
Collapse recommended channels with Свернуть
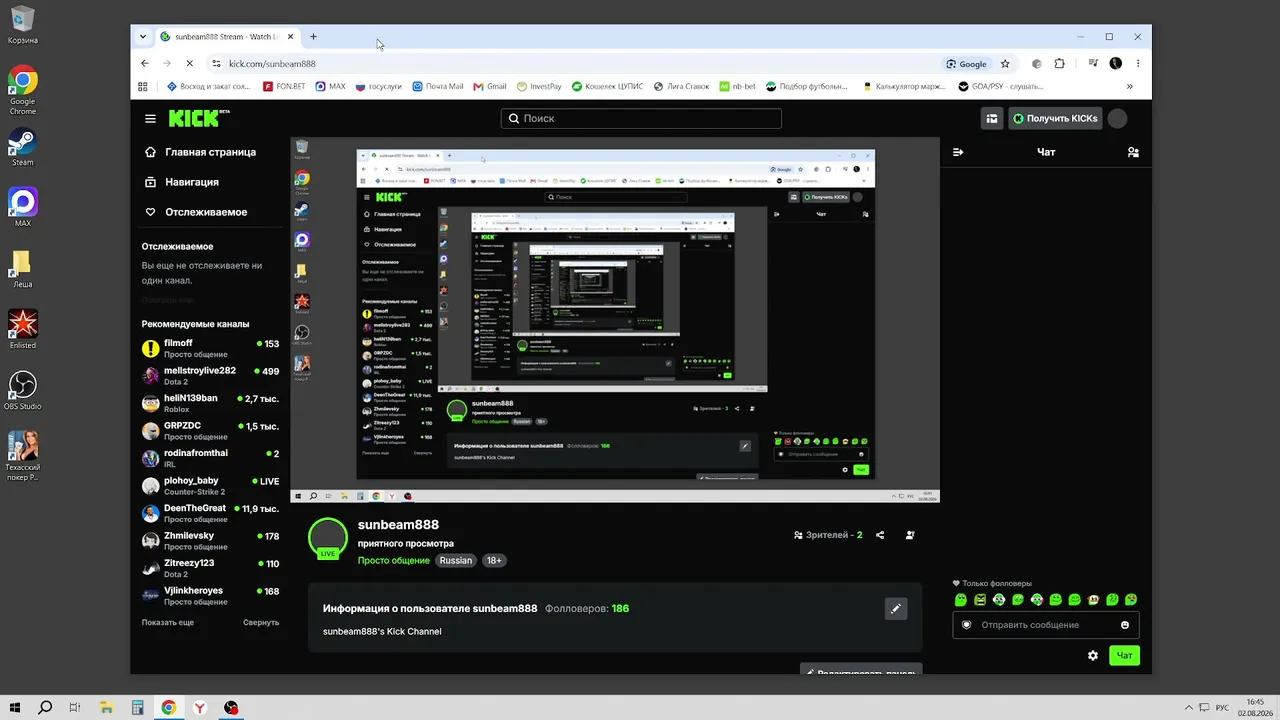[261, 622]
